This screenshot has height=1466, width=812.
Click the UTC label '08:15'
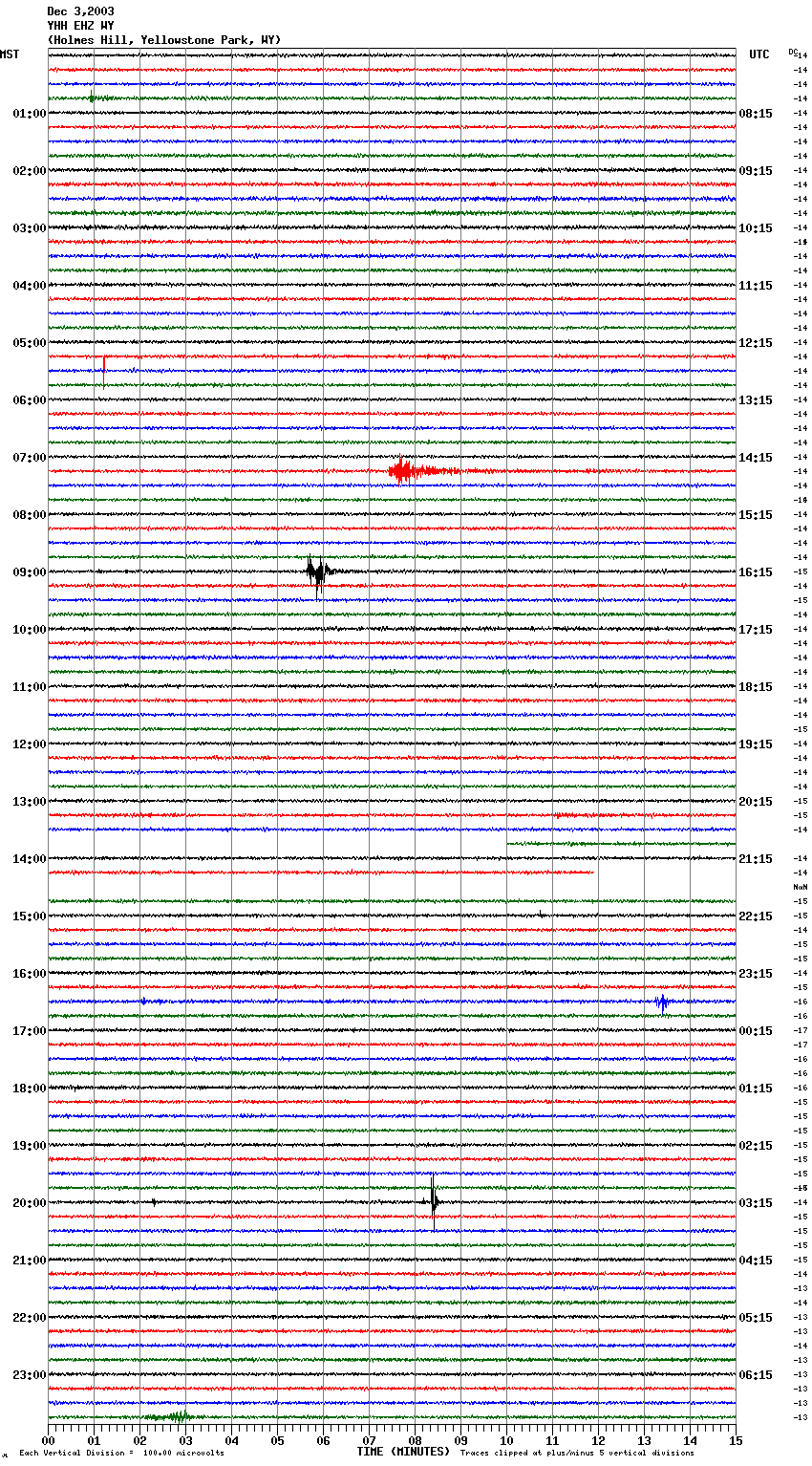(x=756, y=114)
